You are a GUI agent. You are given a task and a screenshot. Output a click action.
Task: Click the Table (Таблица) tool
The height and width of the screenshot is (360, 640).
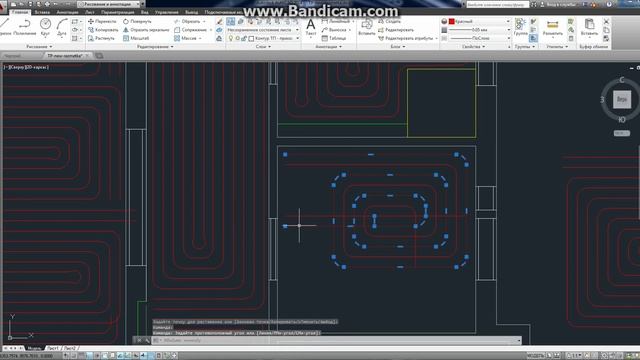click(x=334, y=38)
